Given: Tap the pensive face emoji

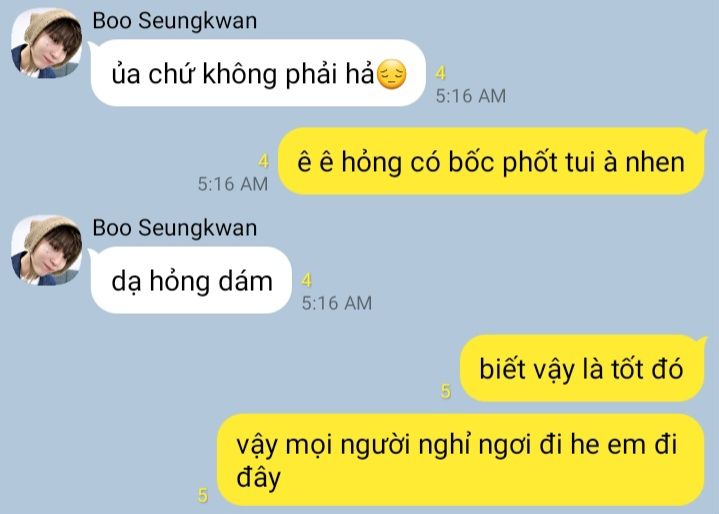Looking at the screenshot, I should 391,74.
